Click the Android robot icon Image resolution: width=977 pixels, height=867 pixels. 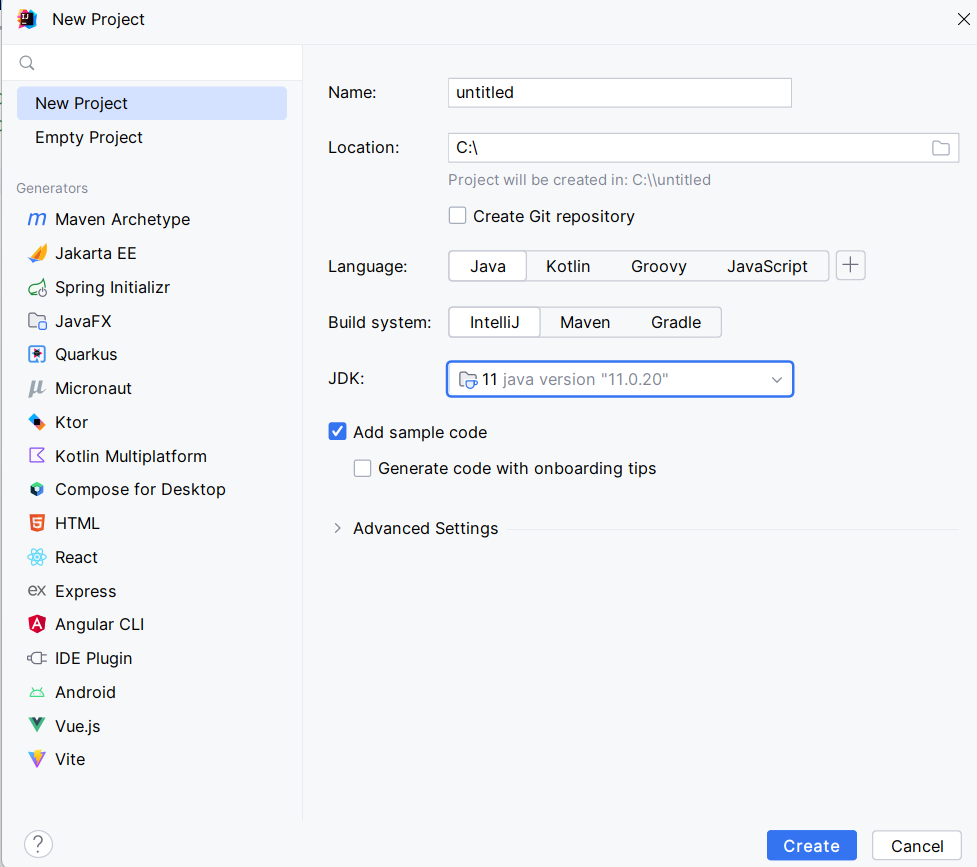[37, 692]
